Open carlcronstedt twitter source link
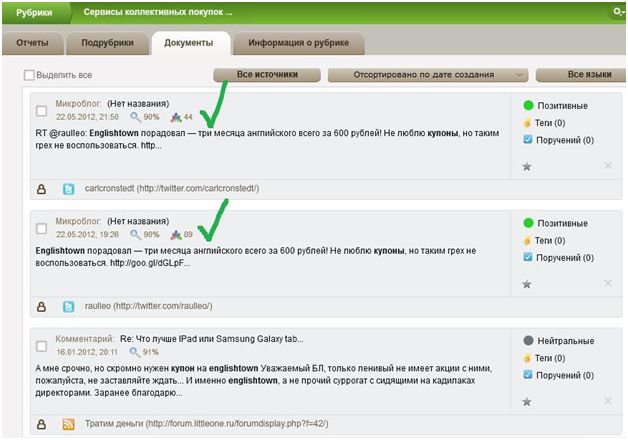Viewport: 628px width, 440px height. [x=172, y=188]
